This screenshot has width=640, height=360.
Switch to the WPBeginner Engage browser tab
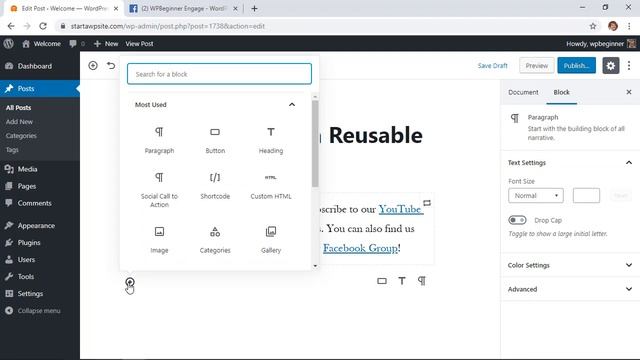click(x=182, y=9)
